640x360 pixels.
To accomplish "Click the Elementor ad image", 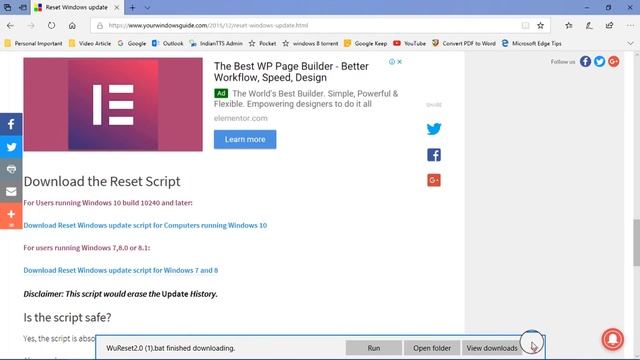I will point(113,104).
